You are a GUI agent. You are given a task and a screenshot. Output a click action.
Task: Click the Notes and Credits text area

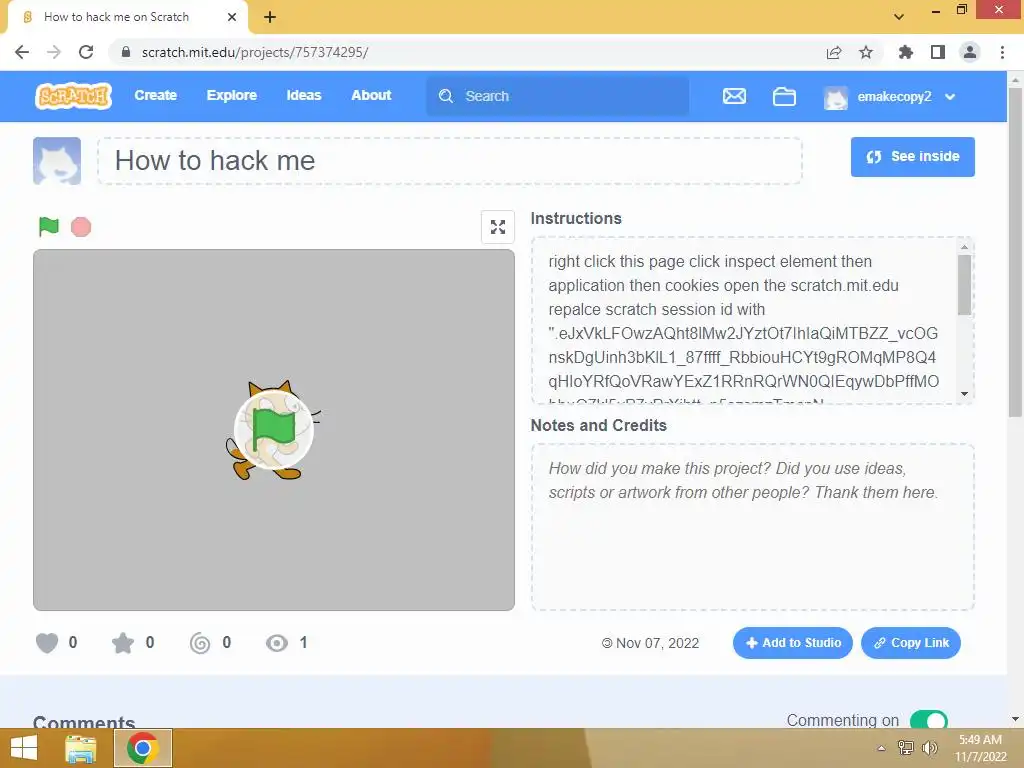(752, 527)
